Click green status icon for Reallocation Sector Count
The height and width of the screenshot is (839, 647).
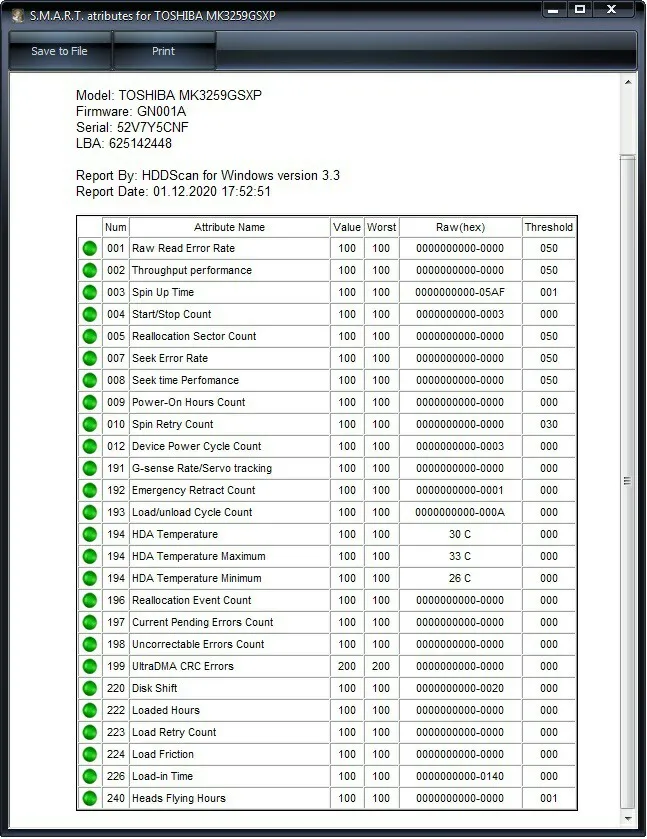(90, 336)
